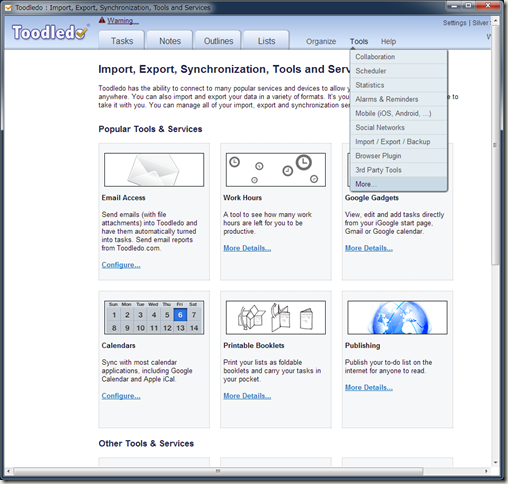Click the Popular Tools & Services heading
Viewport: 508px width, 484px height.
pos(150,129)
